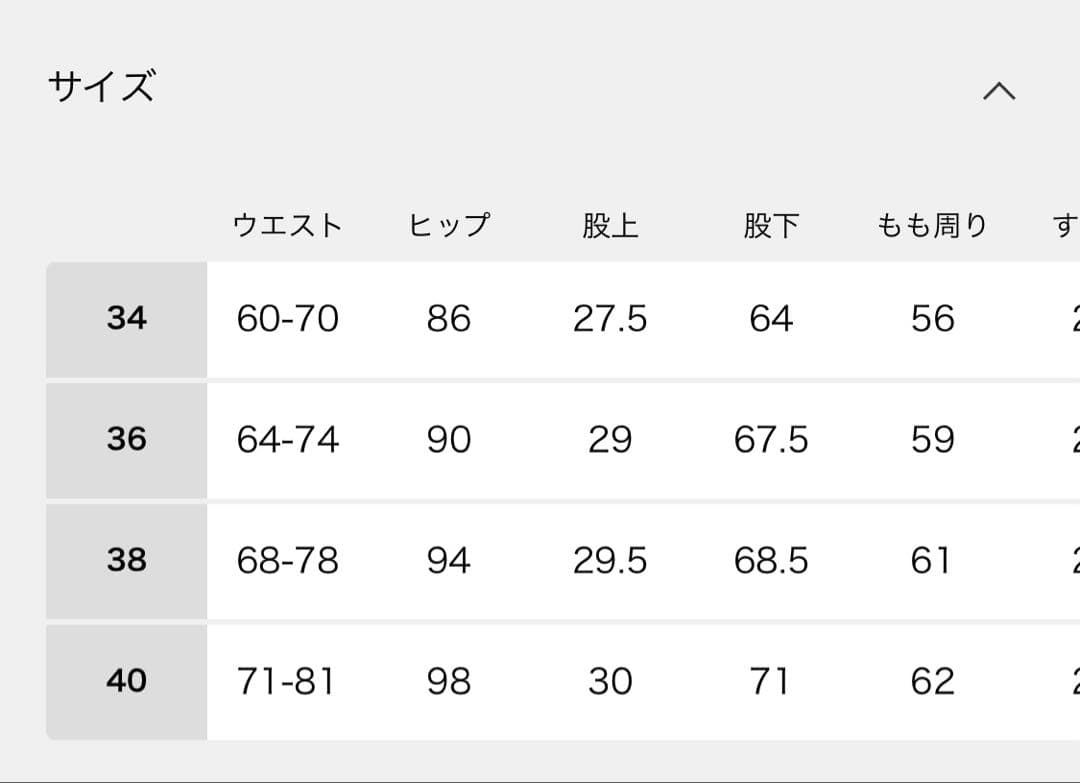1080x783 pixels.
Task: Collapse the サイズ section with the chevron
Action: coord(999,91)
